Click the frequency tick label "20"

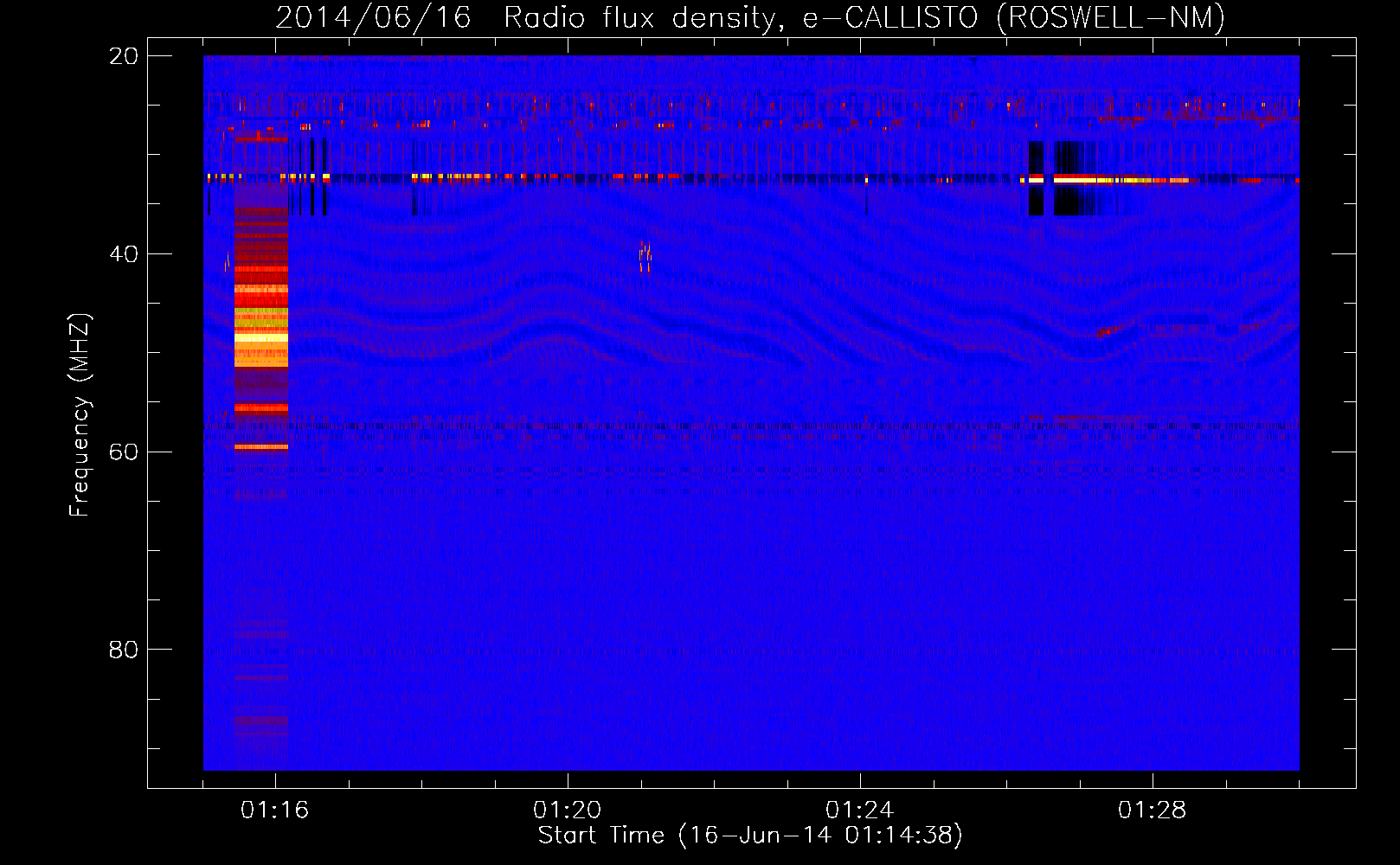pyautogui.click(x=124, y=56)
